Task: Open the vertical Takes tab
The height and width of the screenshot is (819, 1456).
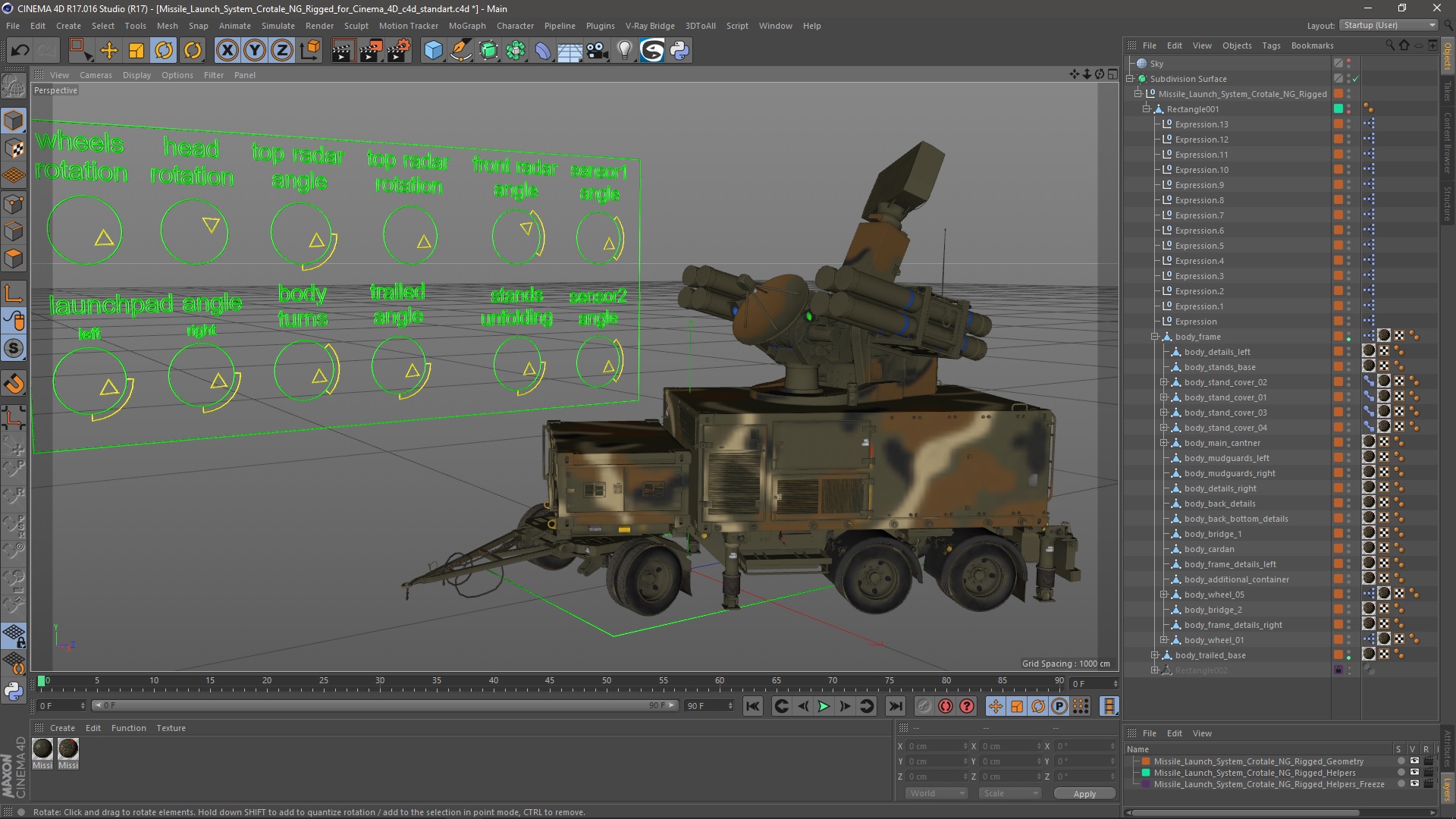Action: (1447, 92)
